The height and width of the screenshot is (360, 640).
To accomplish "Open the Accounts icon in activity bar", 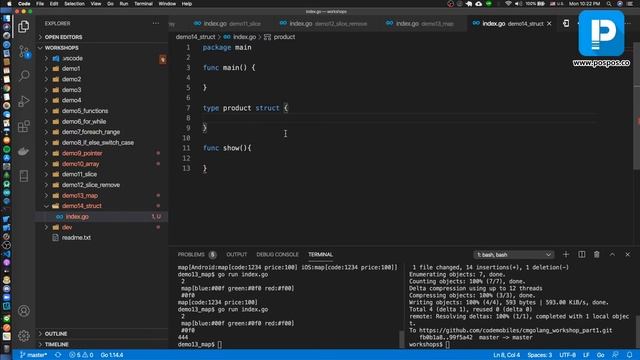I will click(x=24, y=311).
